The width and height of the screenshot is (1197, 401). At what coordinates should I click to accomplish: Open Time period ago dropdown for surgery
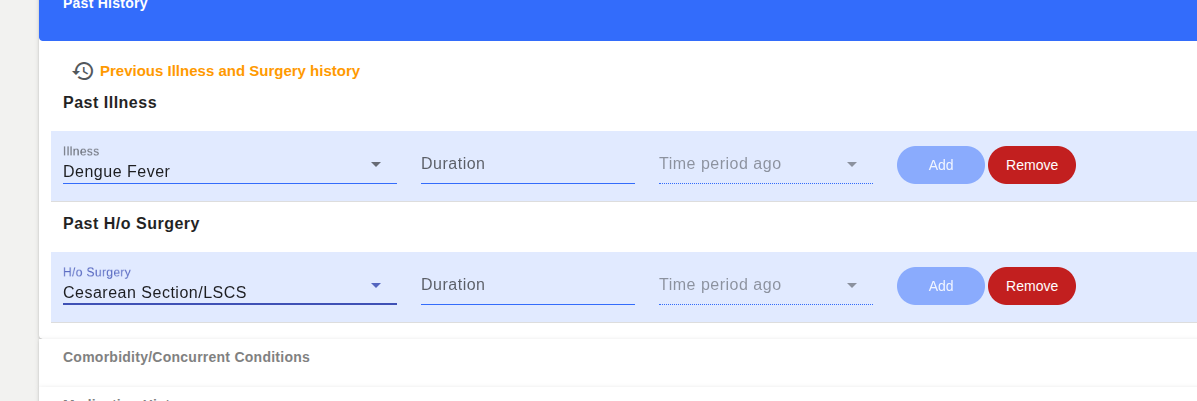pyautogui.click(x=766, y=285)
